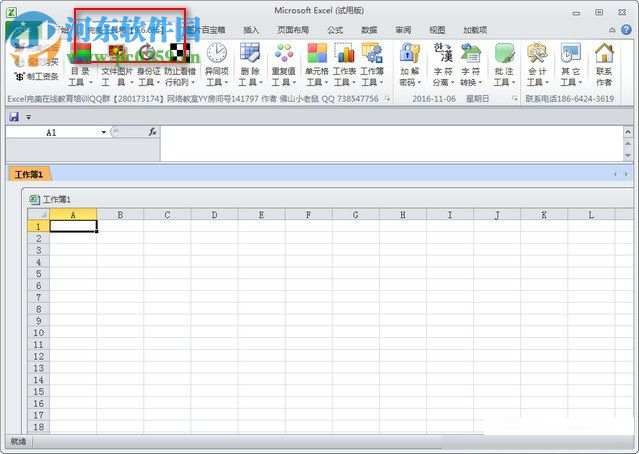The width and height of the screenshot is (639, 454).
Task: Select column header H
Action: pyautogui.click(x=403, y=214)
